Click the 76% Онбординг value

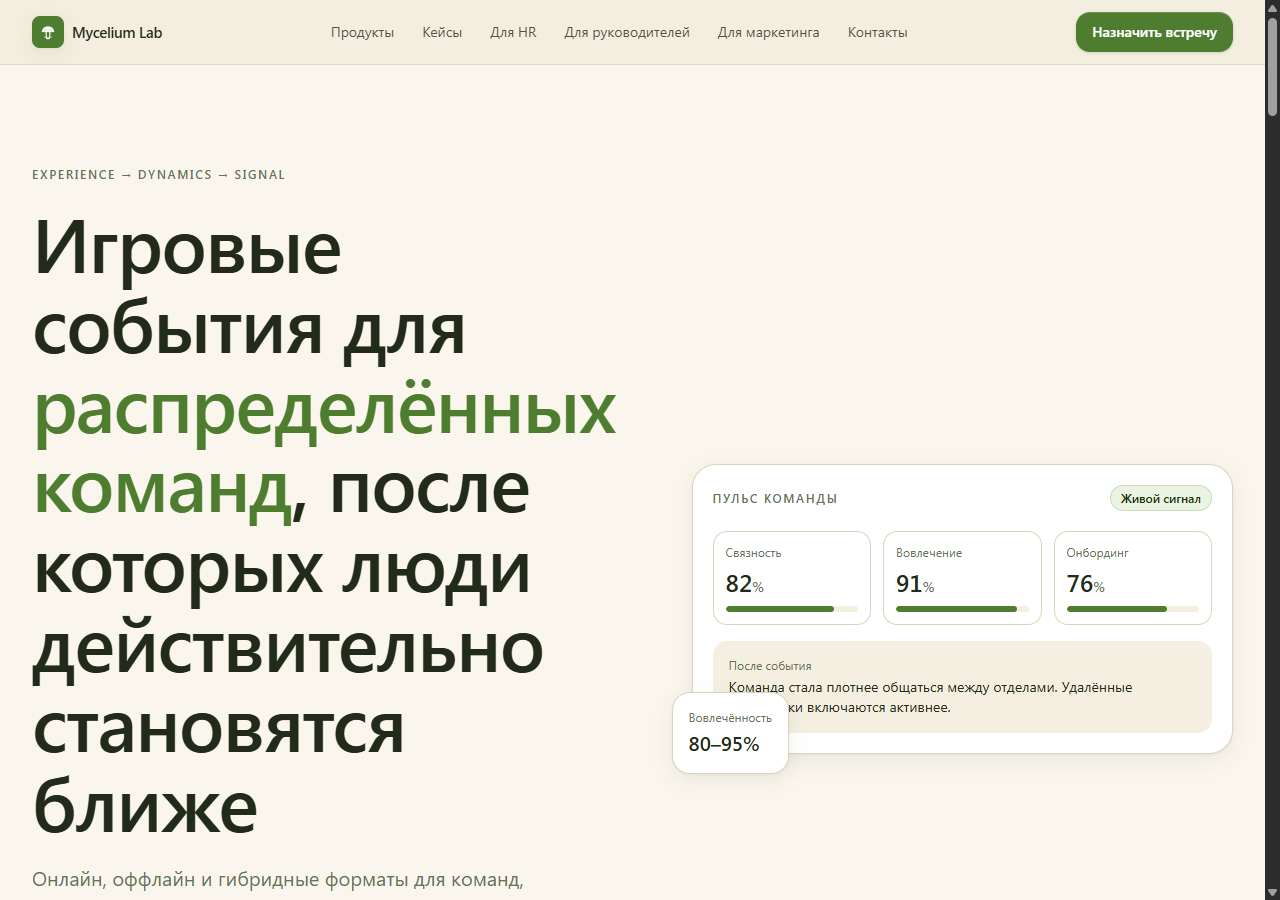[x=1086, y=584]
